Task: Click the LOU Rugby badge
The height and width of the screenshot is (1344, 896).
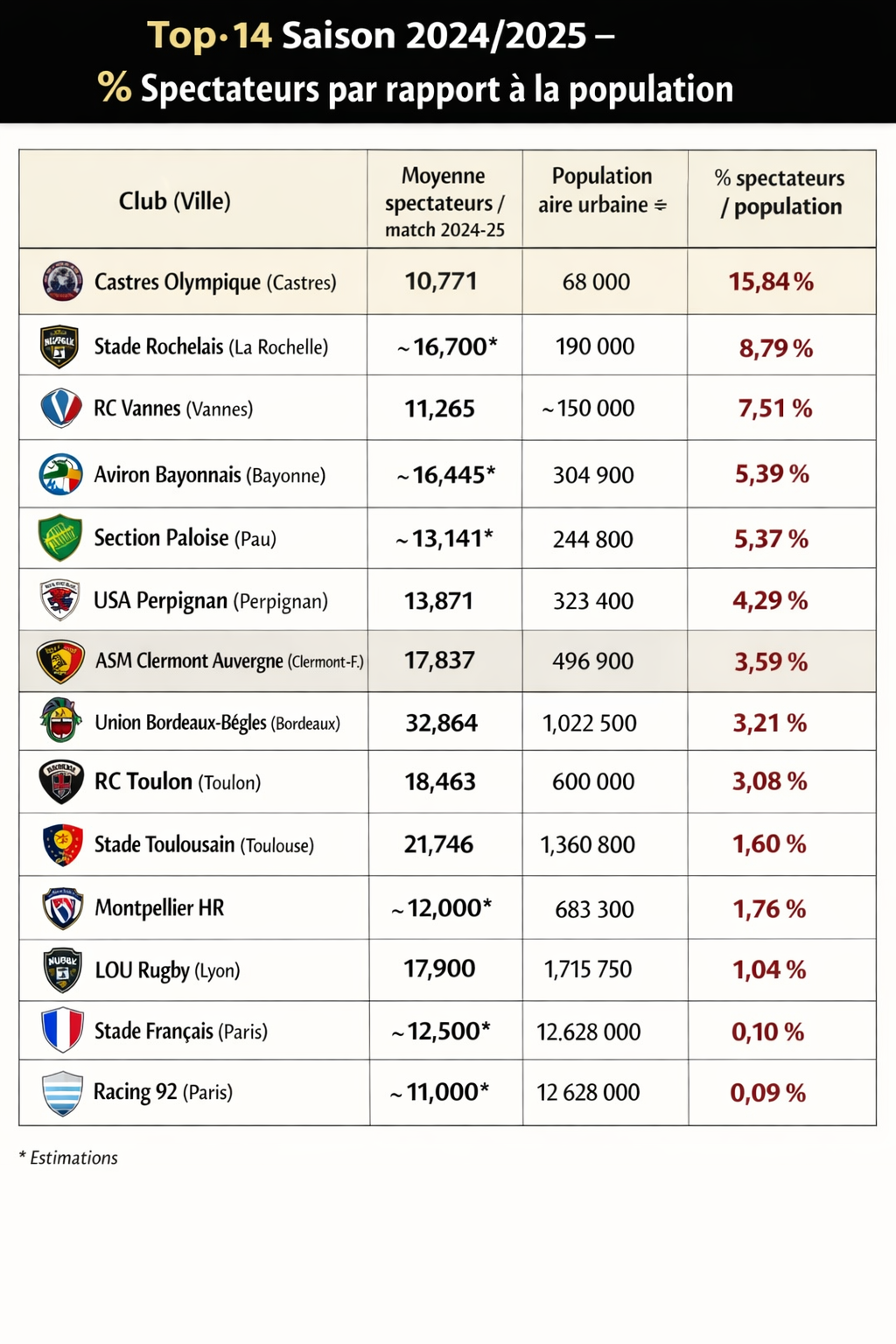Action: [x=62, y=969]
